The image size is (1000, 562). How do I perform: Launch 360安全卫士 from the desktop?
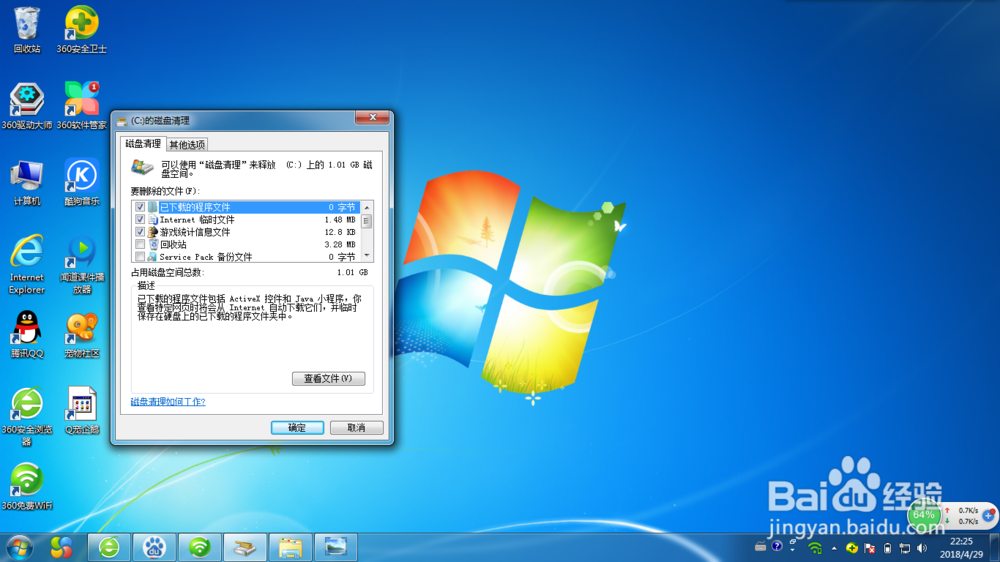(x=82, y=30)
